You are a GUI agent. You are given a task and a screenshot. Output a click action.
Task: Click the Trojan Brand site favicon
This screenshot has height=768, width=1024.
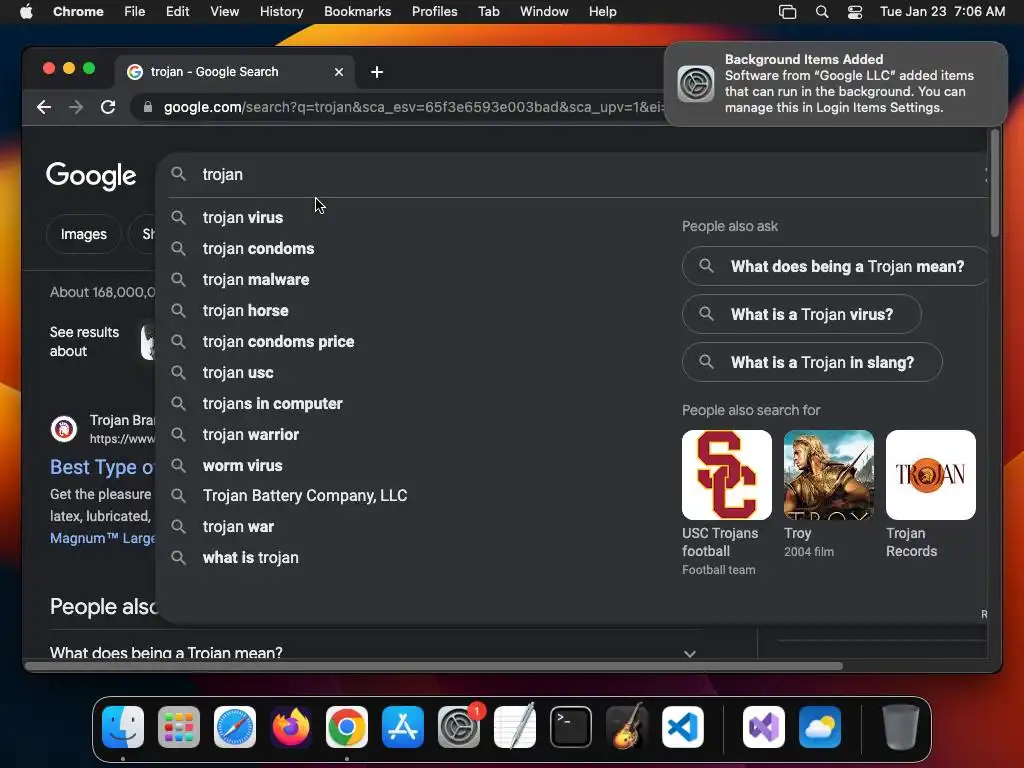tap(64, 429)
